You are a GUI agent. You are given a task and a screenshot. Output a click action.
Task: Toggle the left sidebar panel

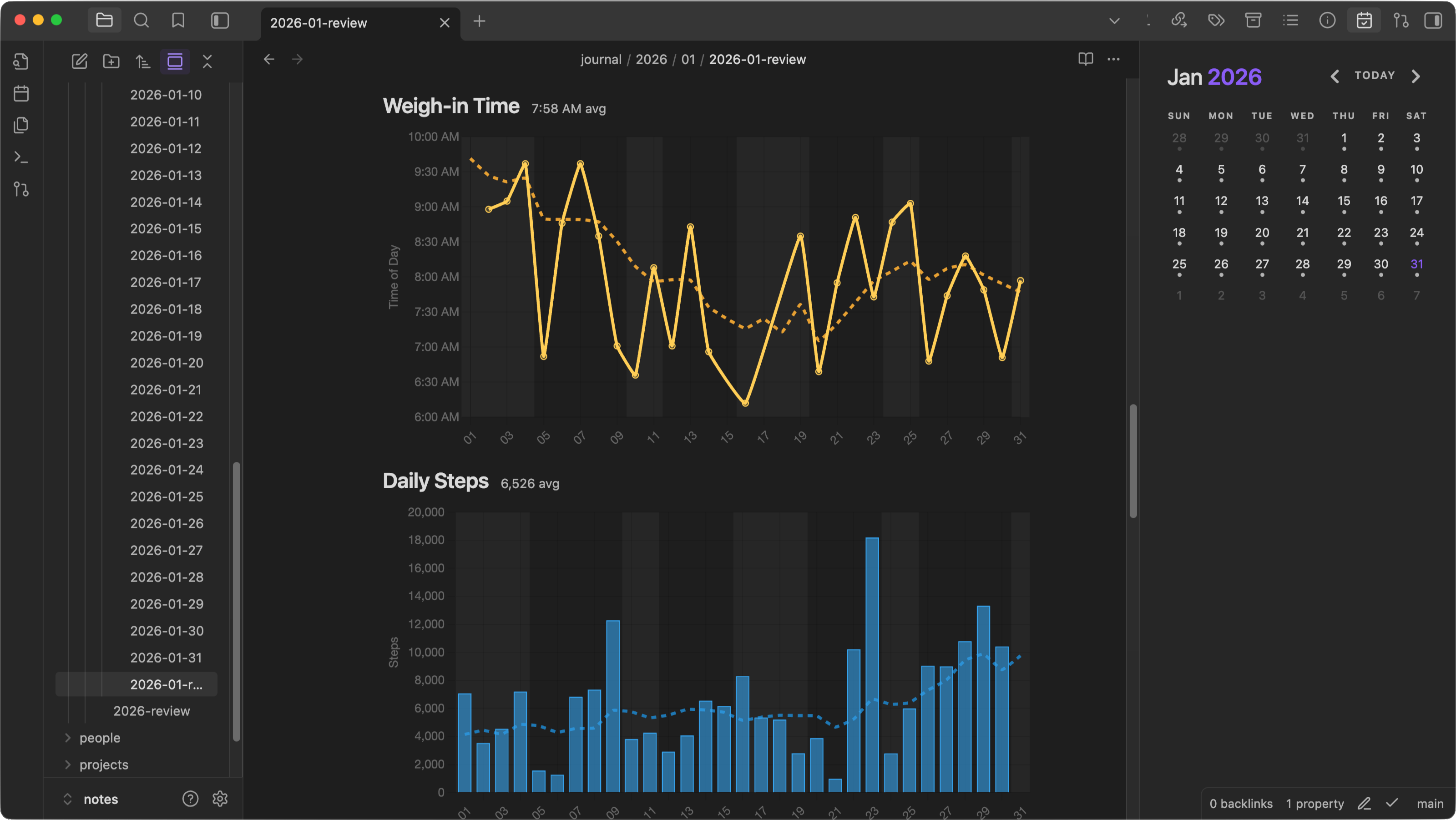pyautogui.click(x=220, y=21)
